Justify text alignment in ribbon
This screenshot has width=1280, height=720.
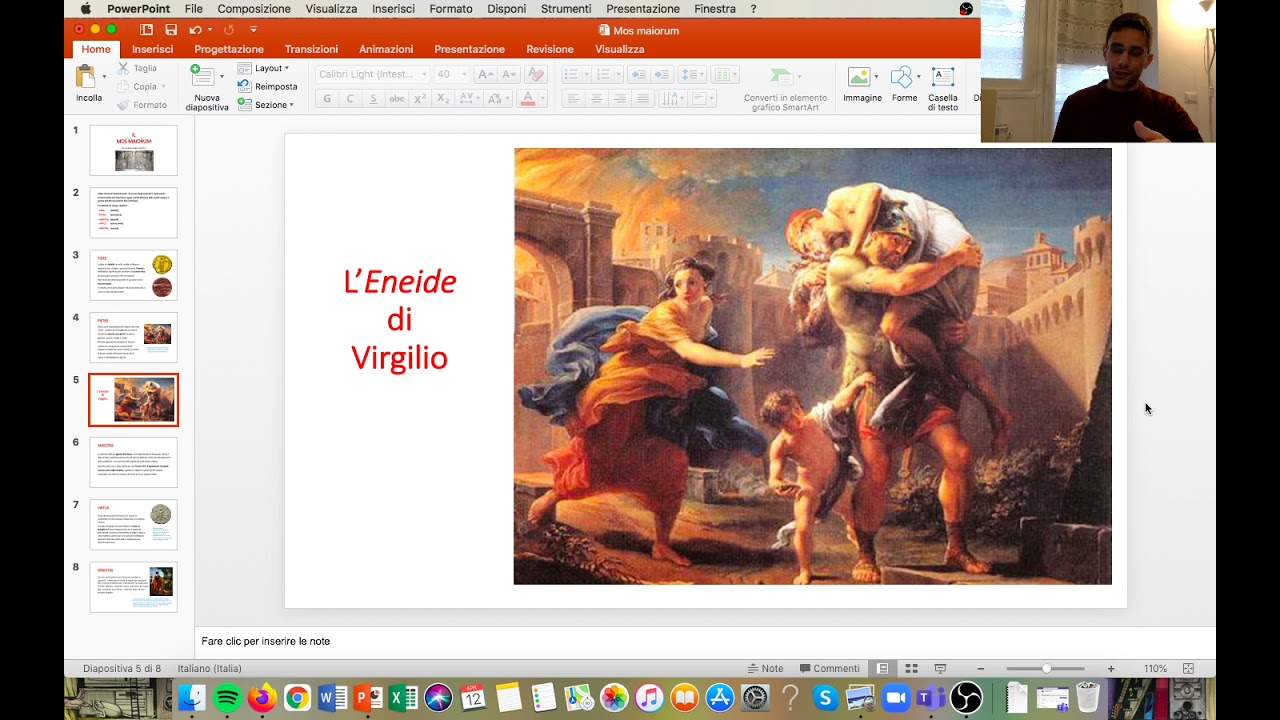tap(643, 98)
